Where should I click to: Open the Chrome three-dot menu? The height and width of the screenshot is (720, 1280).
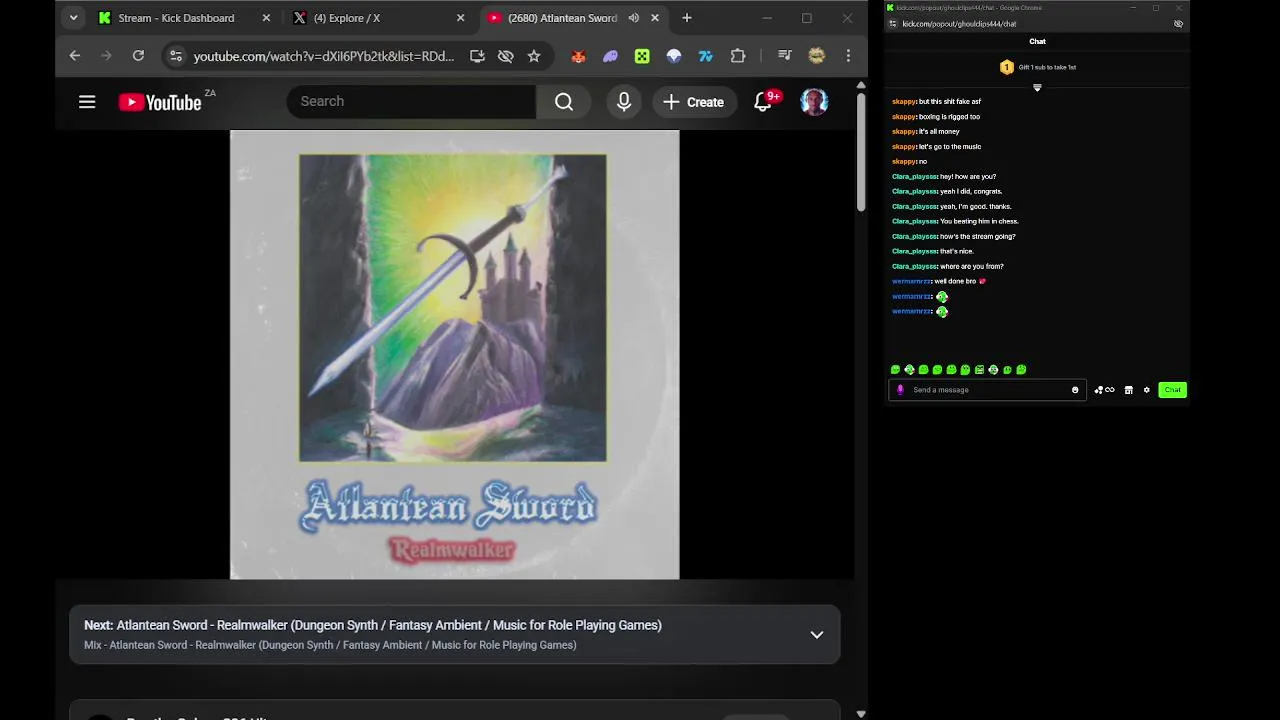(848, 56)
